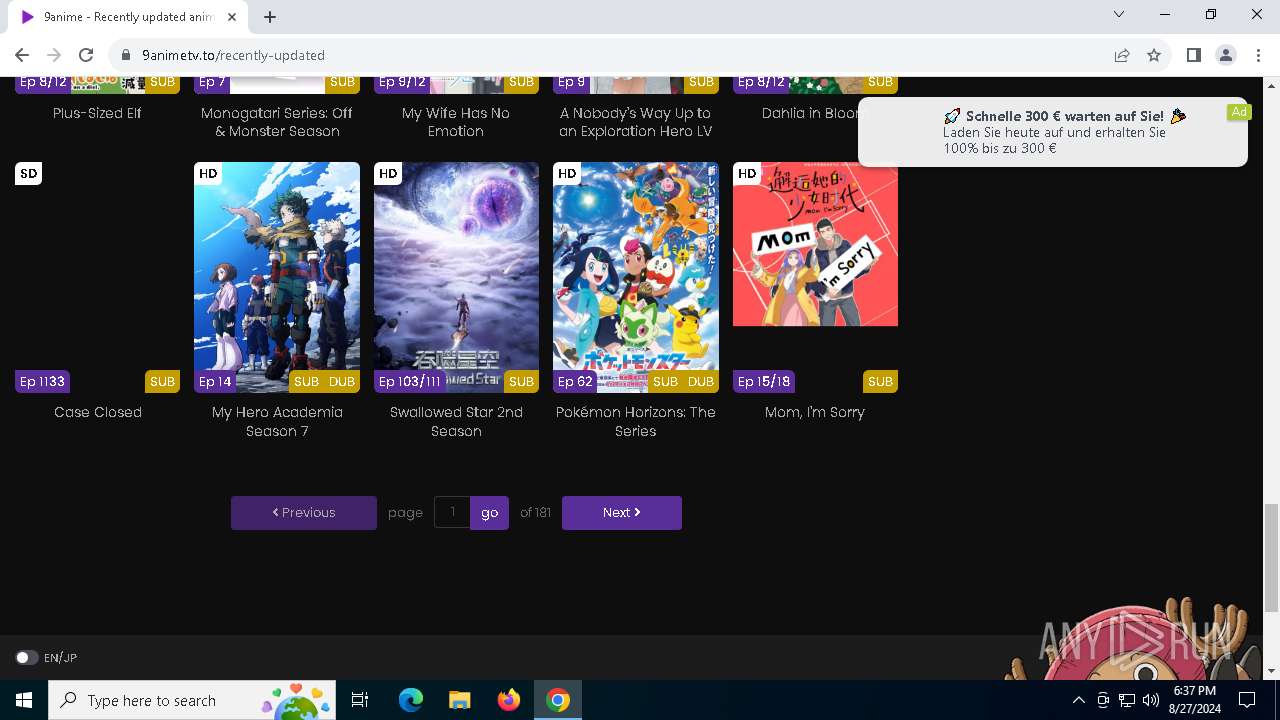This screenshot has width=1280, height=720.
Task: Click the Ep 1133 badge on Case Closed
Action: coord(42,381)
